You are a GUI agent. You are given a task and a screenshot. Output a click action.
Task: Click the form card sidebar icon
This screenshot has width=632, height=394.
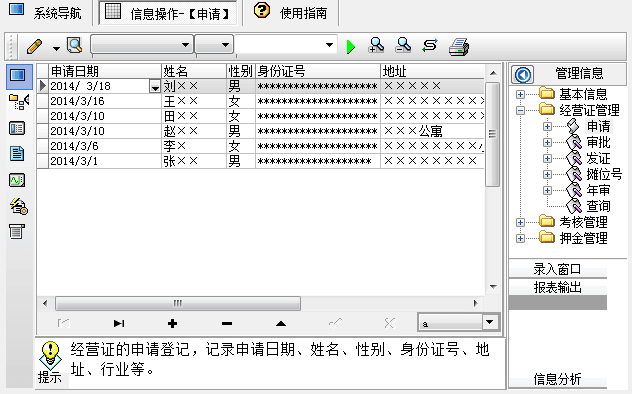coord(17,129)
